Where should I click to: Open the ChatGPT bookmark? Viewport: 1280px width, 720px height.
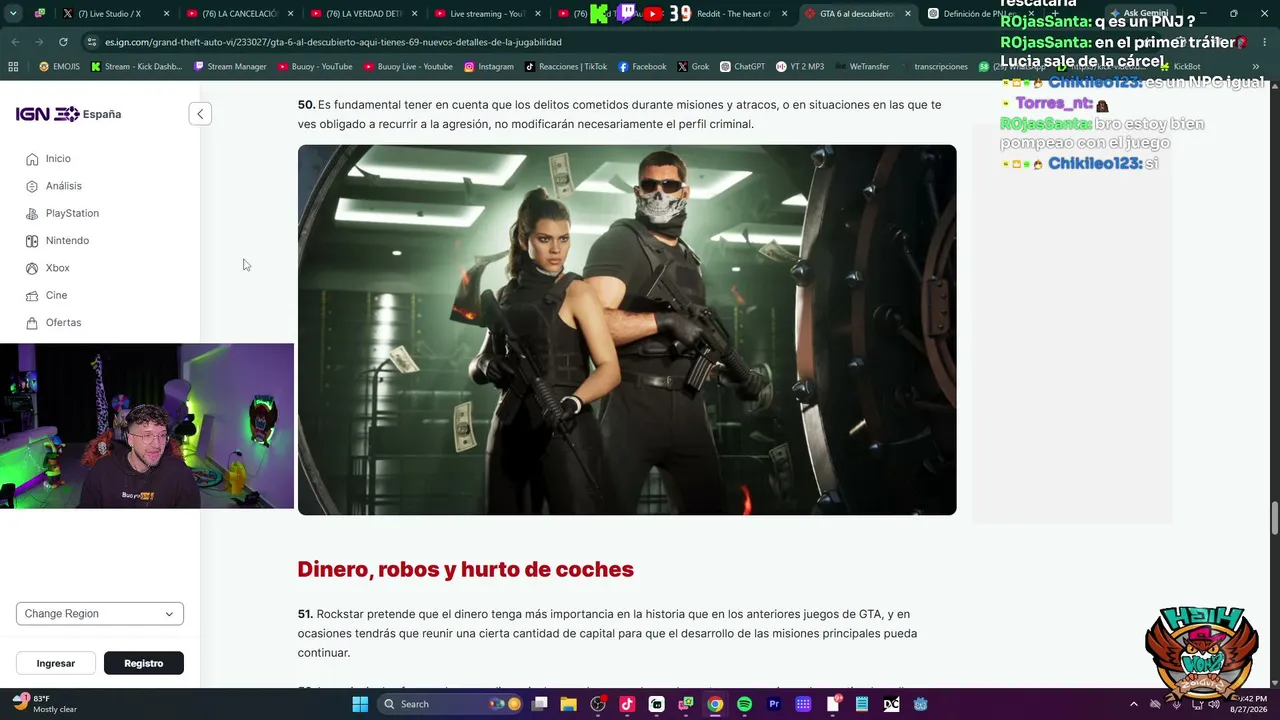pyautogui.click(x=742, y=67)
